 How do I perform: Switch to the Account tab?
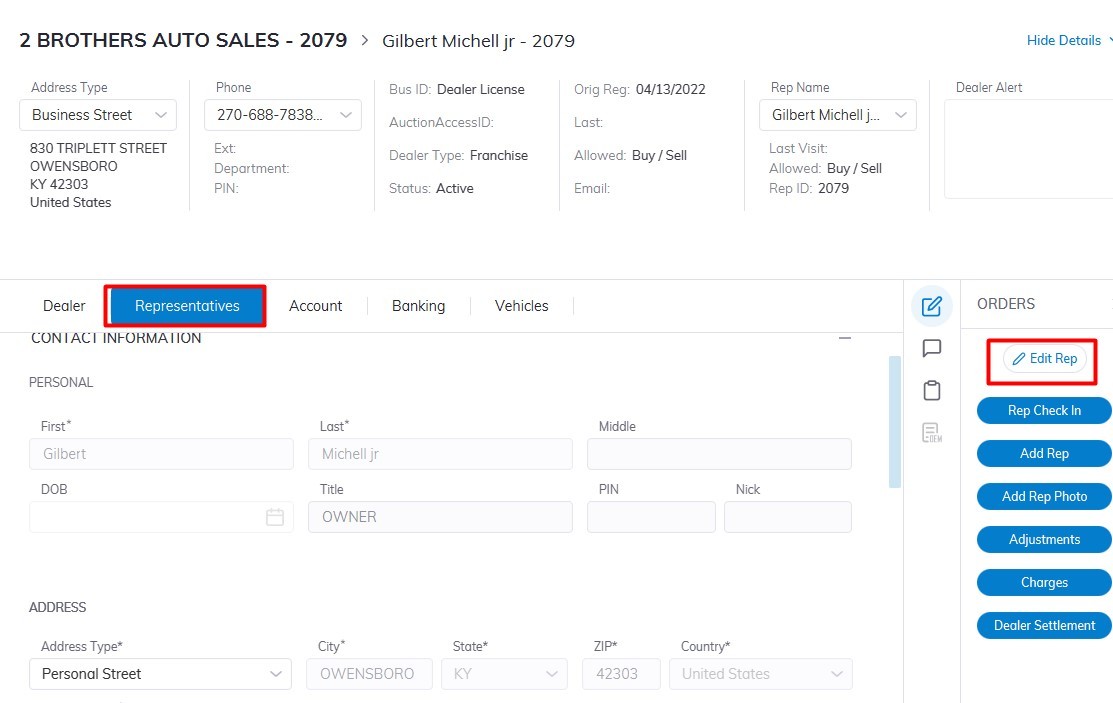tap(315, 306)
